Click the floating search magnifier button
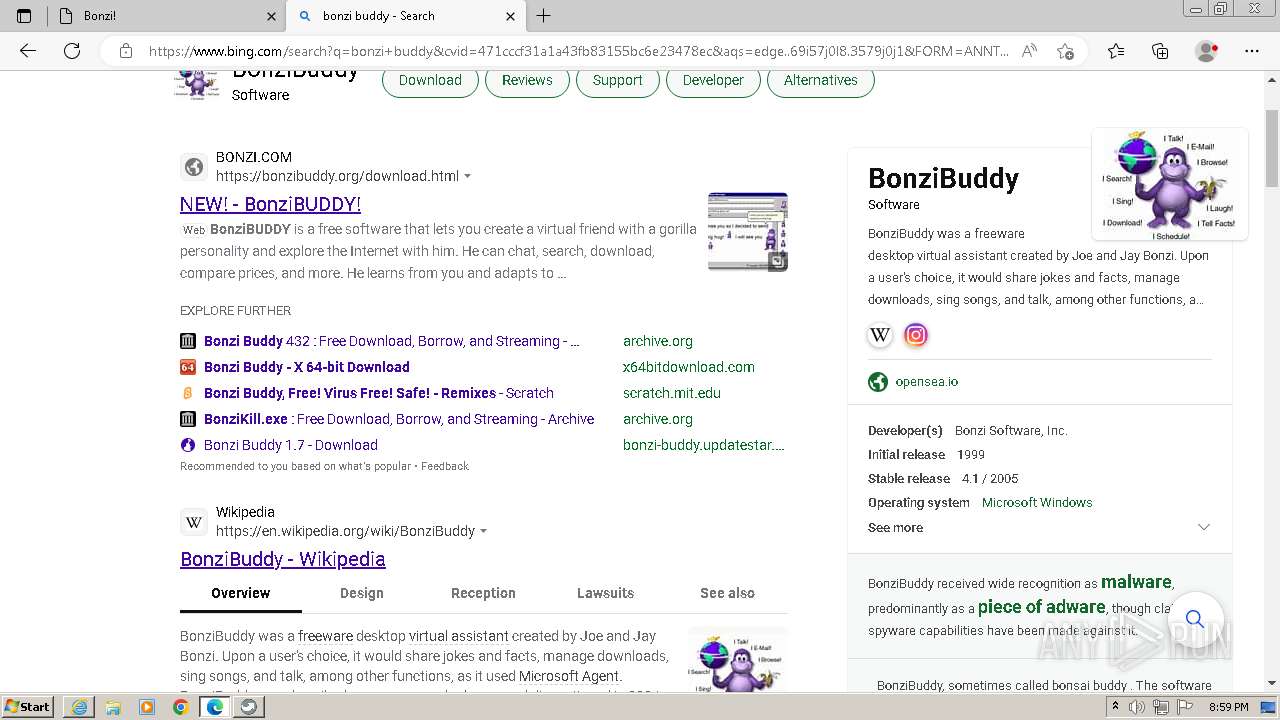1280x720 pixels. (1194, 619)
